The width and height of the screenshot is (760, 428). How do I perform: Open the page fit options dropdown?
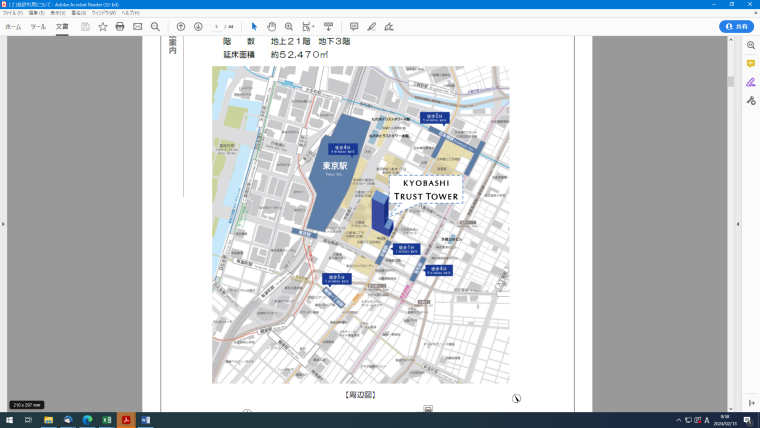308,27
